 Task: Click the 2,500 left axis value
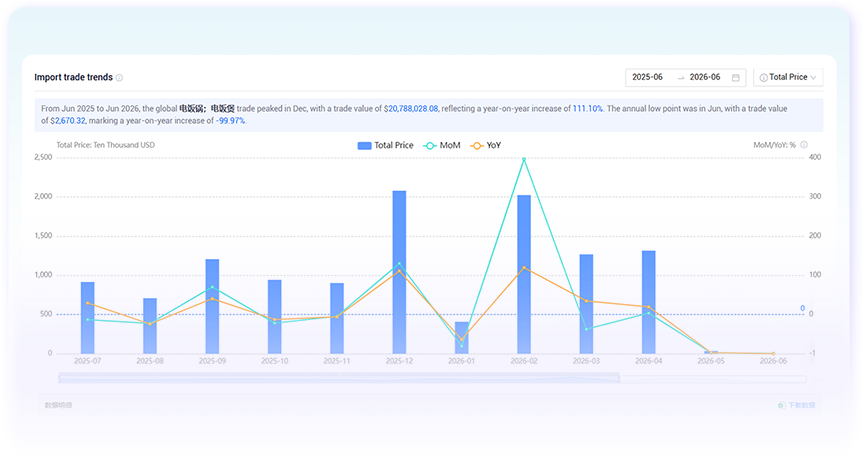click(x=43, y=157)
